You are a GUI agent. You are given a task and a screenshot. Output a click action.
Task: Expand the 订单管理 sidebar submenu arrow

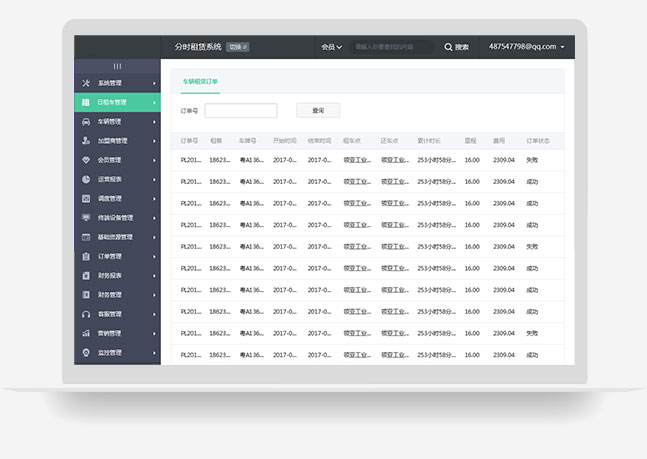(x=154, y=257)
